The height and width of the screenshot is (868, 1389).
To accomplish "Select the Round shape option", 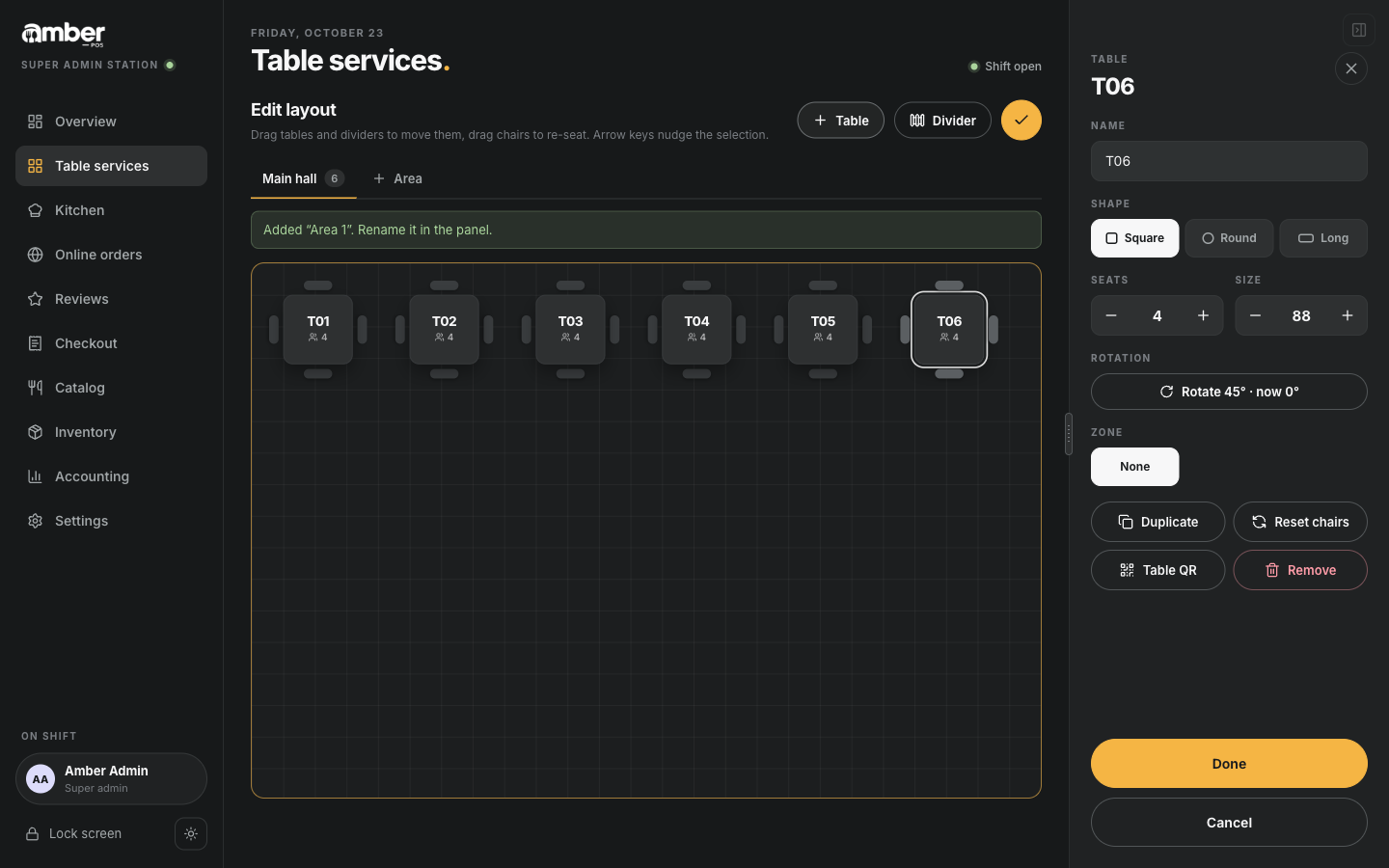I will coord(1229,238).
